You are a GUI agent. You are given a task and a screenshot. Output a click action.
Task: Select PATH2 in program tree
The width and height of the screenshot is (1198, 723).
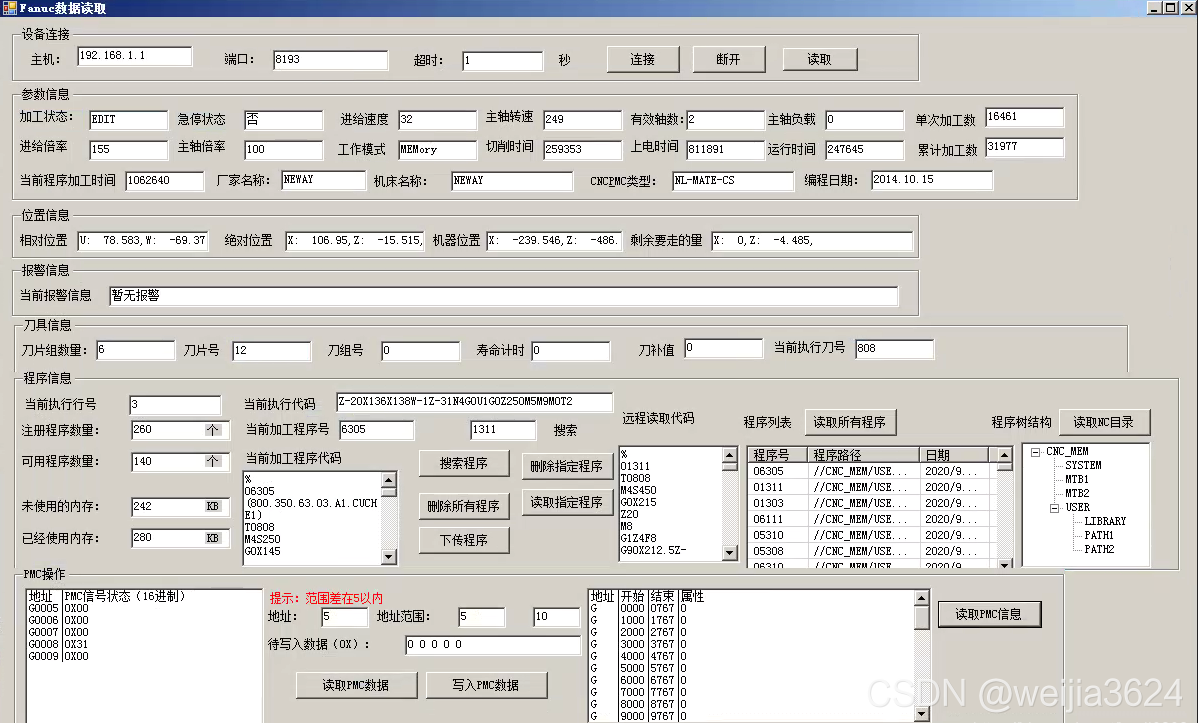click(1099, 550)
